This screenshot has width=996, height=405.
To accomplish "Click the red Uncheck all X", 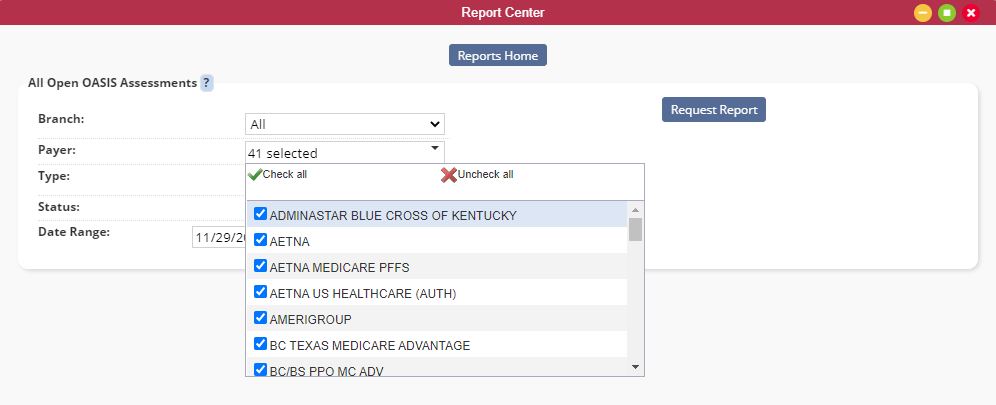I will point(449,175).
